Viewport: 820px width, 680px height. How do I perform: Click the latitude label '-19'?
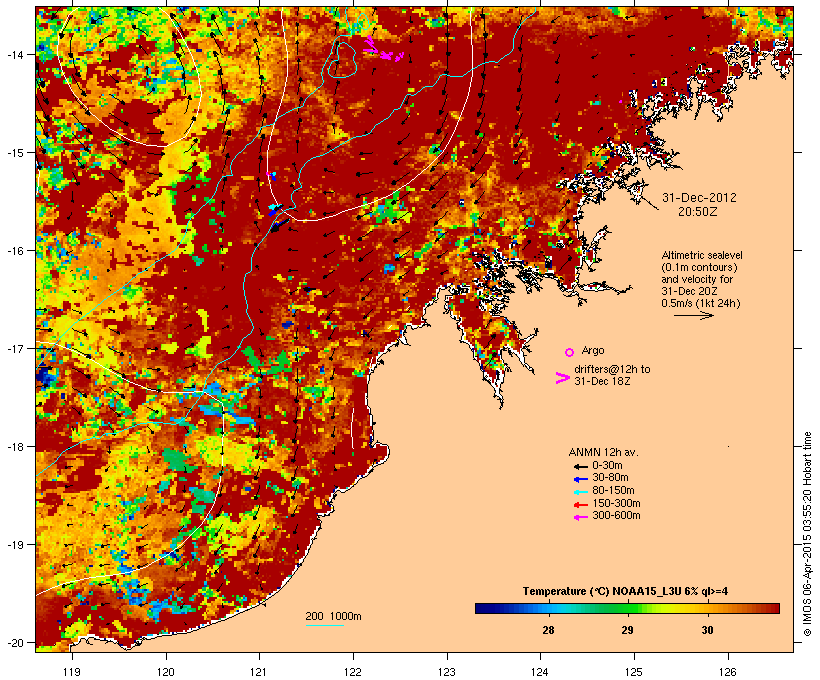pos(14,545)
